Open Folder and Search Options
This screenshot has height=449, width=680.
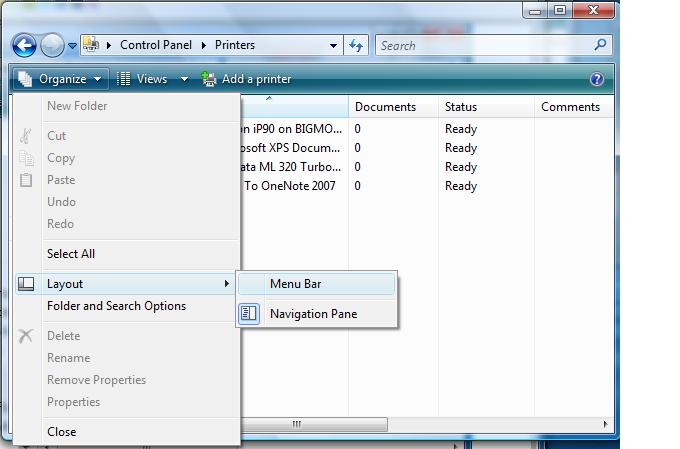116,306
